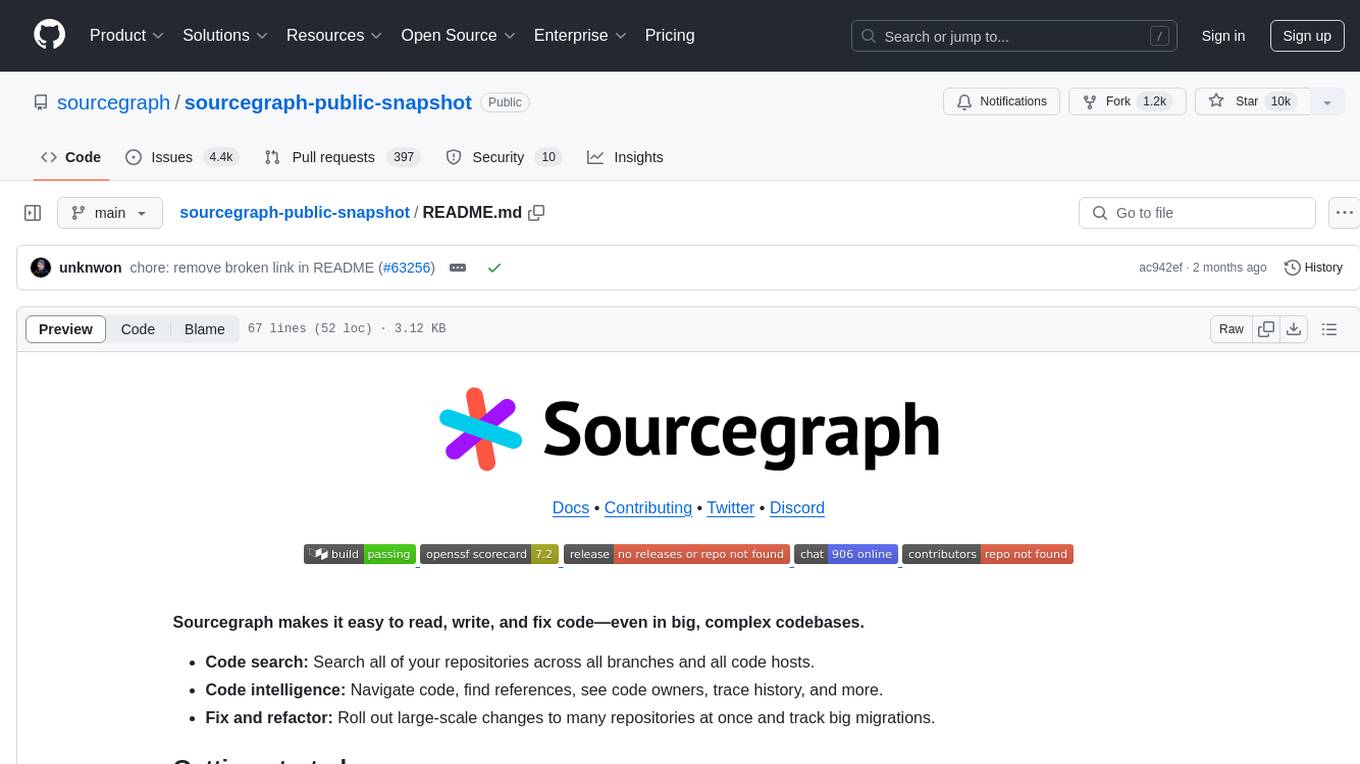Image resolution: width=1360 pixels, height=764 pixels.
Task: Copy the raw file contents
Action: (x=1266, y=329)
